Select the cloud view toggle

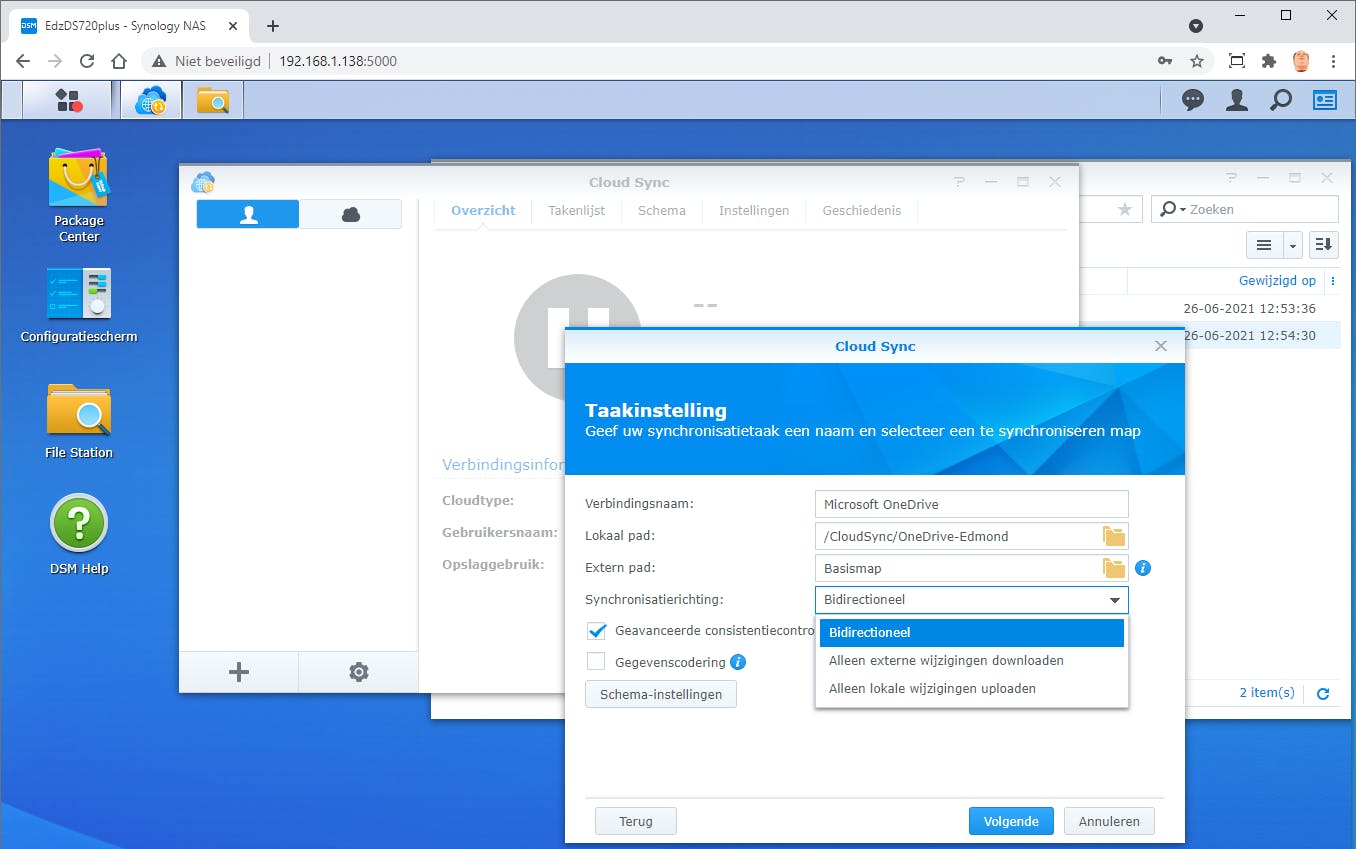351,214
